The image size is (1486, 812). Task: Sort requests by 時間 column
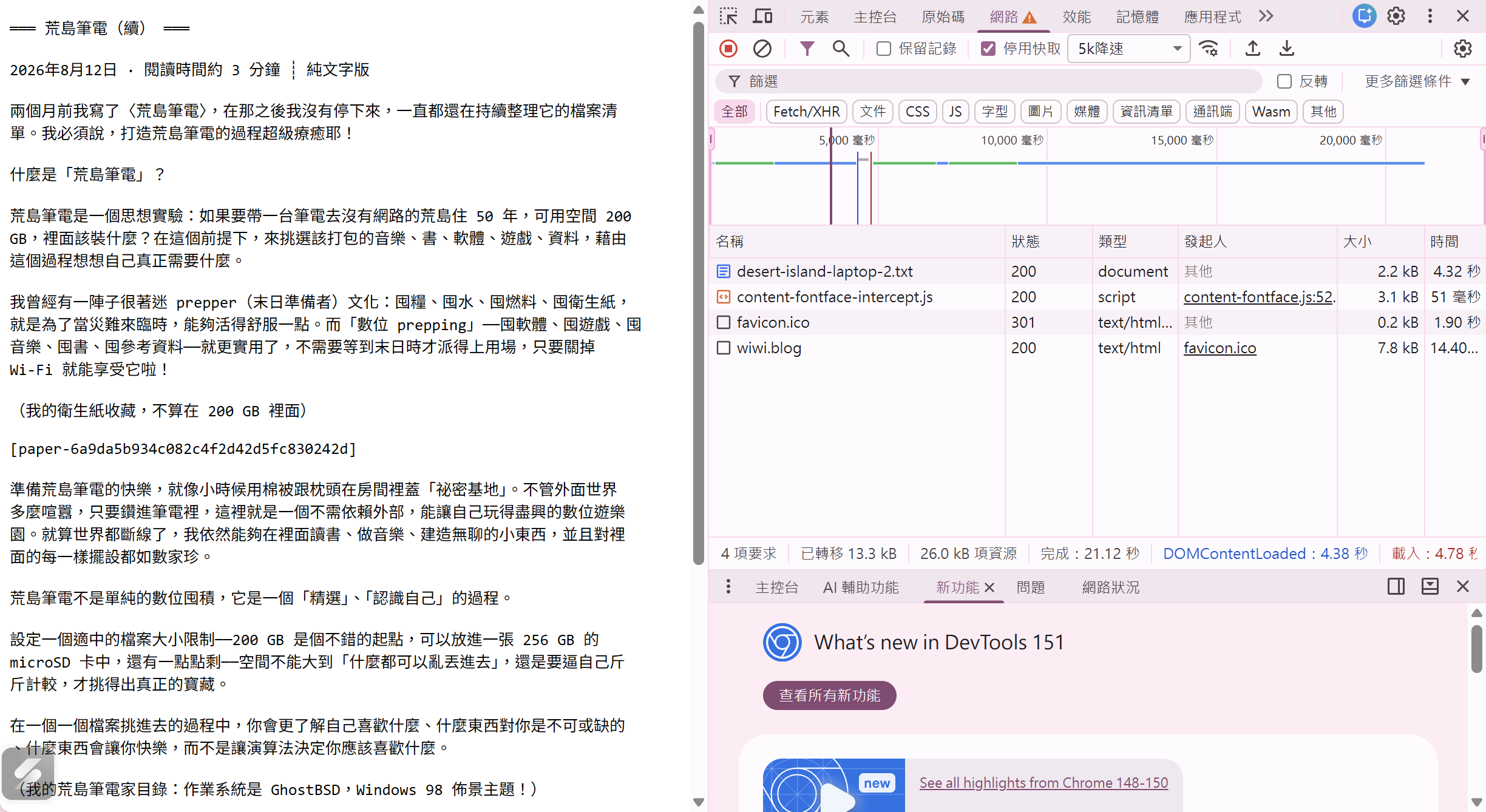1454,242
